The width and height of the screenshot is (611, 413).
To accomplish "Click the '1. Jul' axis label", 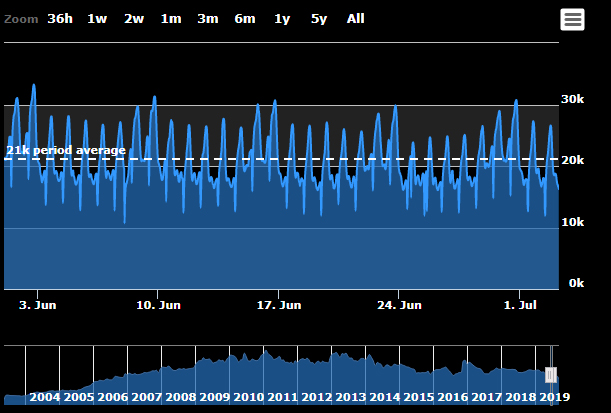I will click(520, 305).
